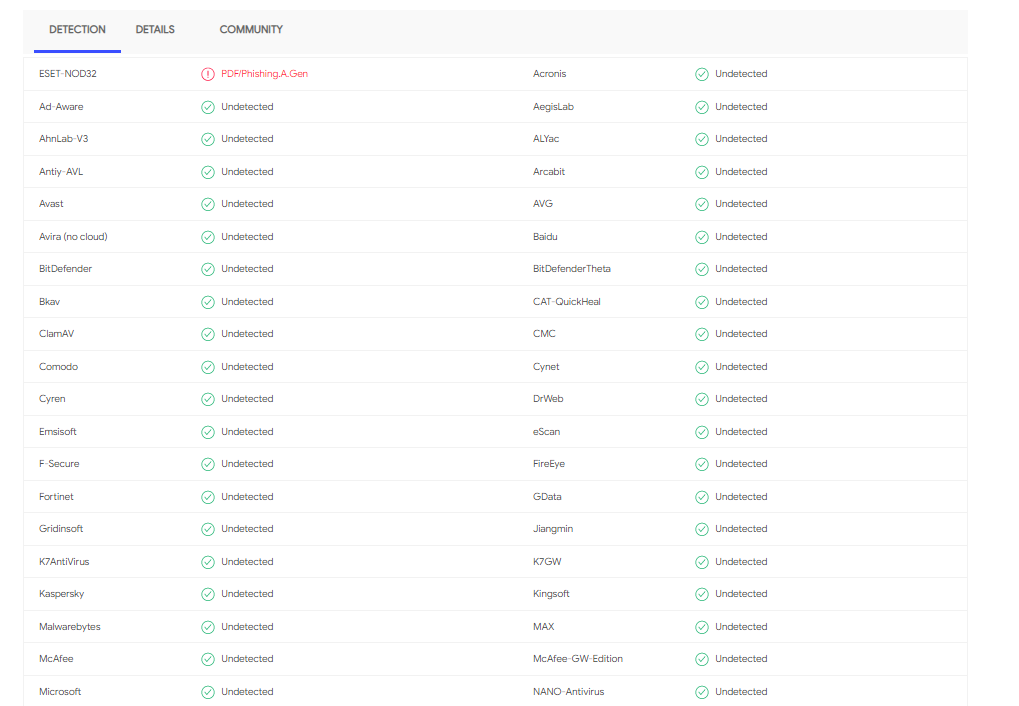Click Undetected result next to GData
The width and height of the screenshot is (1019, 706).
[x=741, y=497]
